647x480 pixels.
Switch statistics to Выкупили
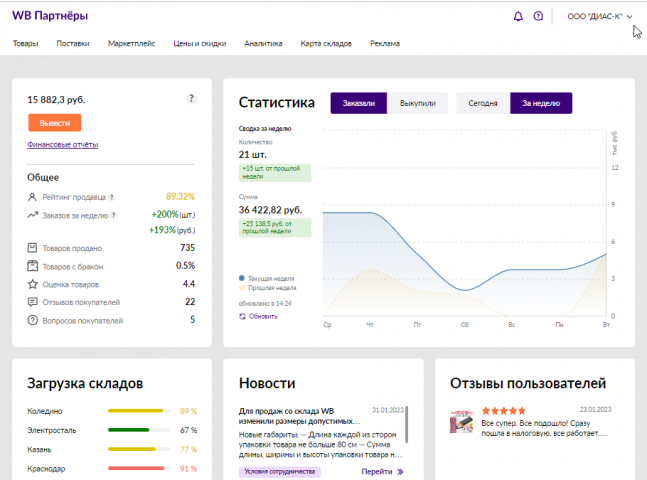point(418,103)
